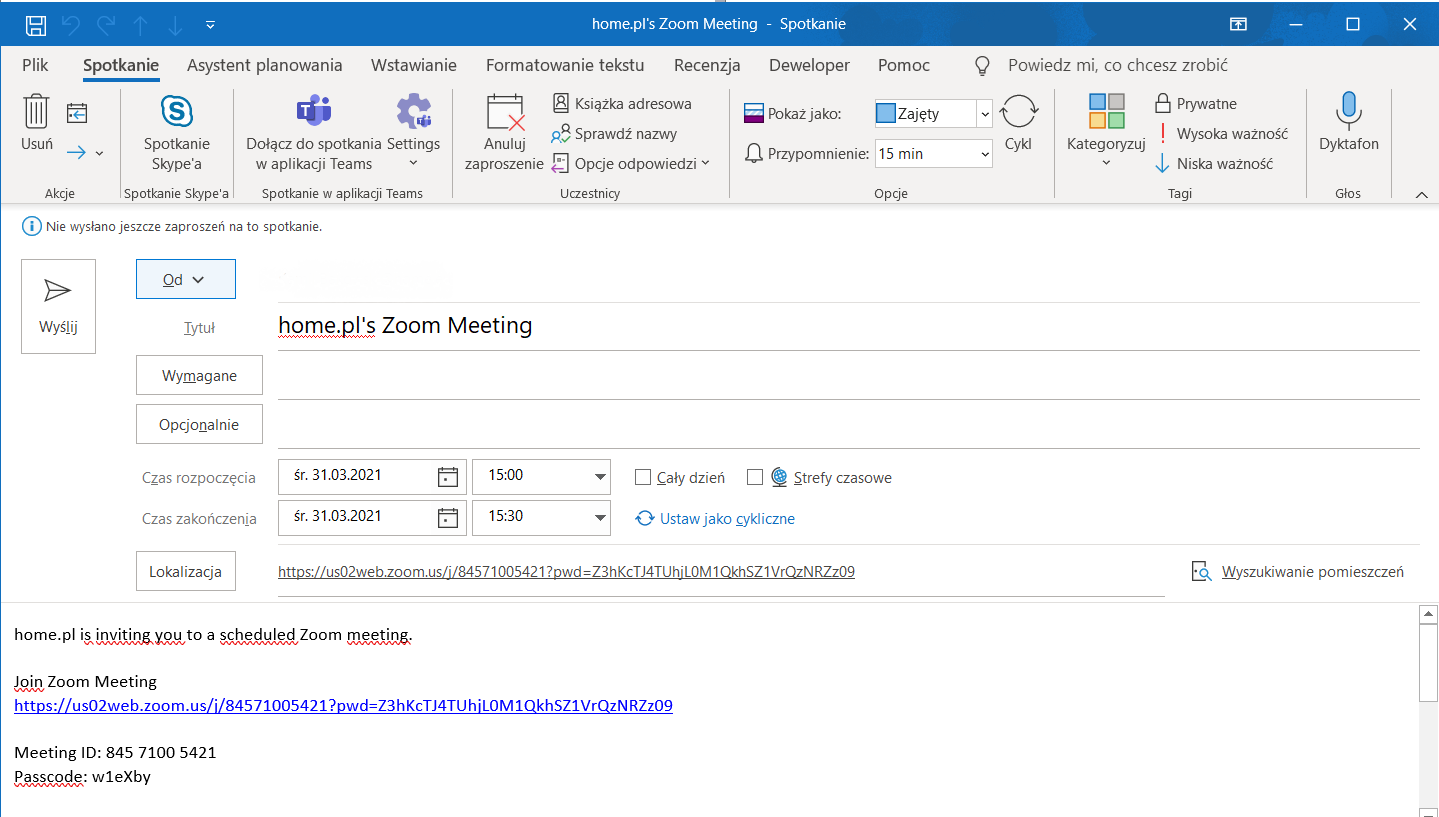Open the 15:00 start time dropdown
The image size is (1439, 817).
tap(600, 476)
